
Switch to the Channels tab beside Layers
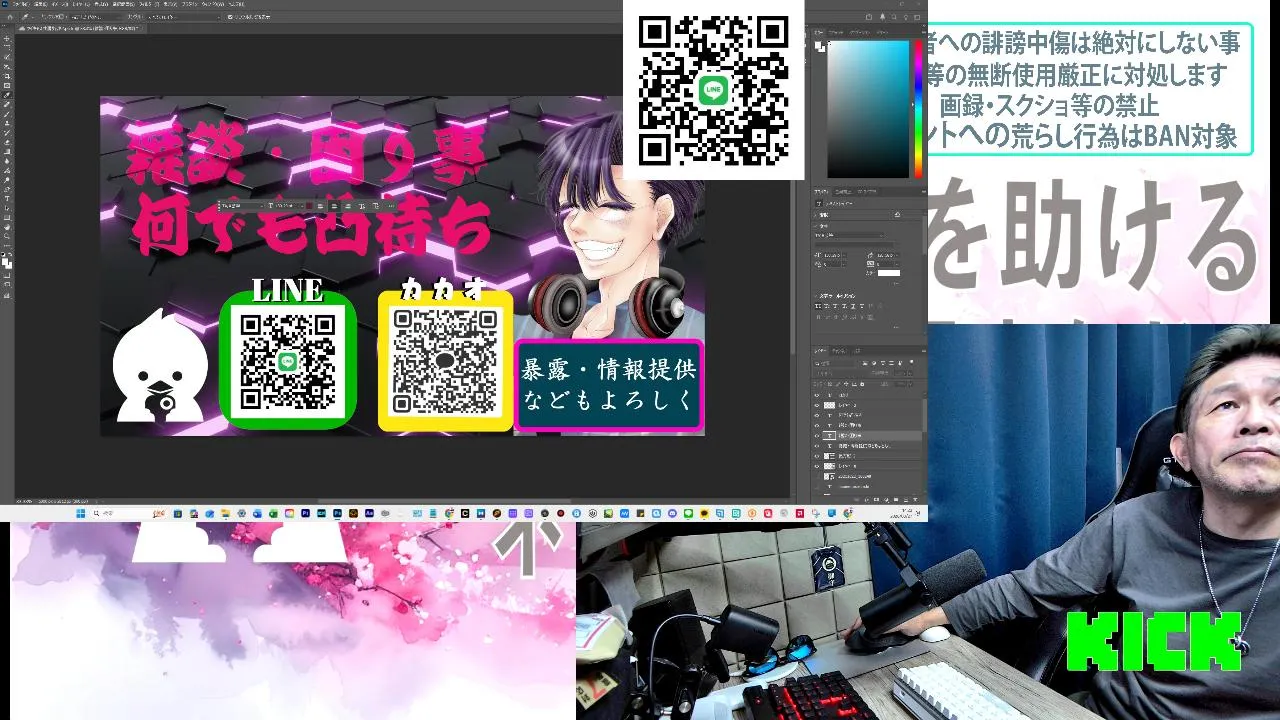pyautogui.click(x=839, y=351)
